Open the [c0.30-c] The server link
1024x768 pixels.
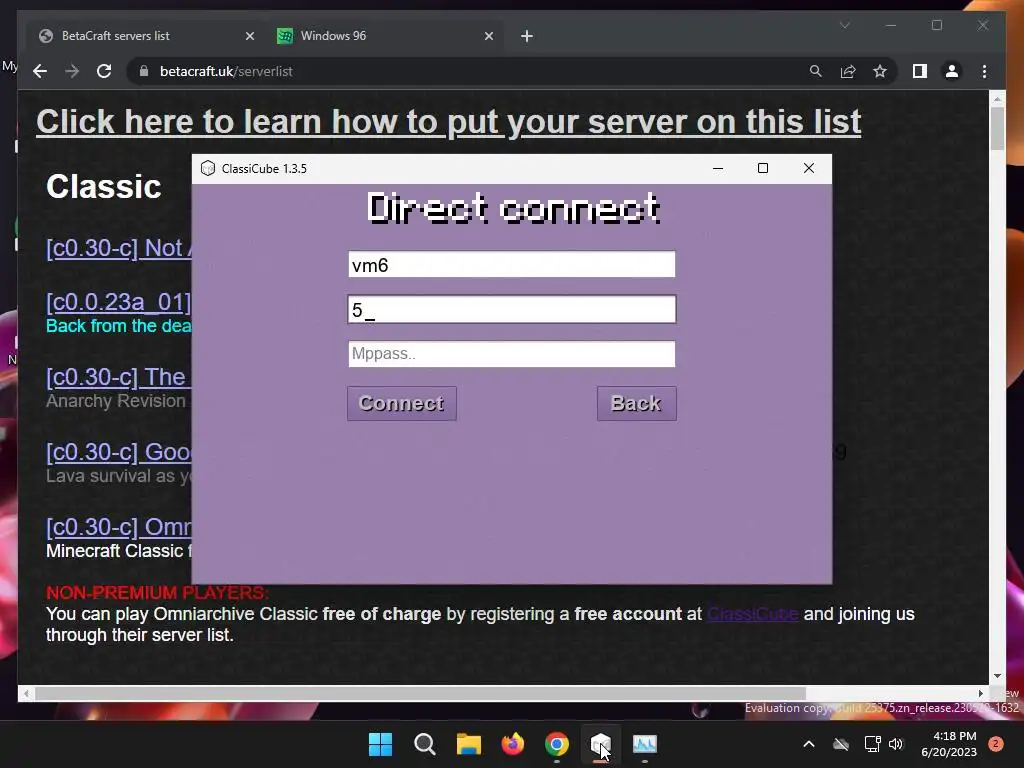pos(118,377)
